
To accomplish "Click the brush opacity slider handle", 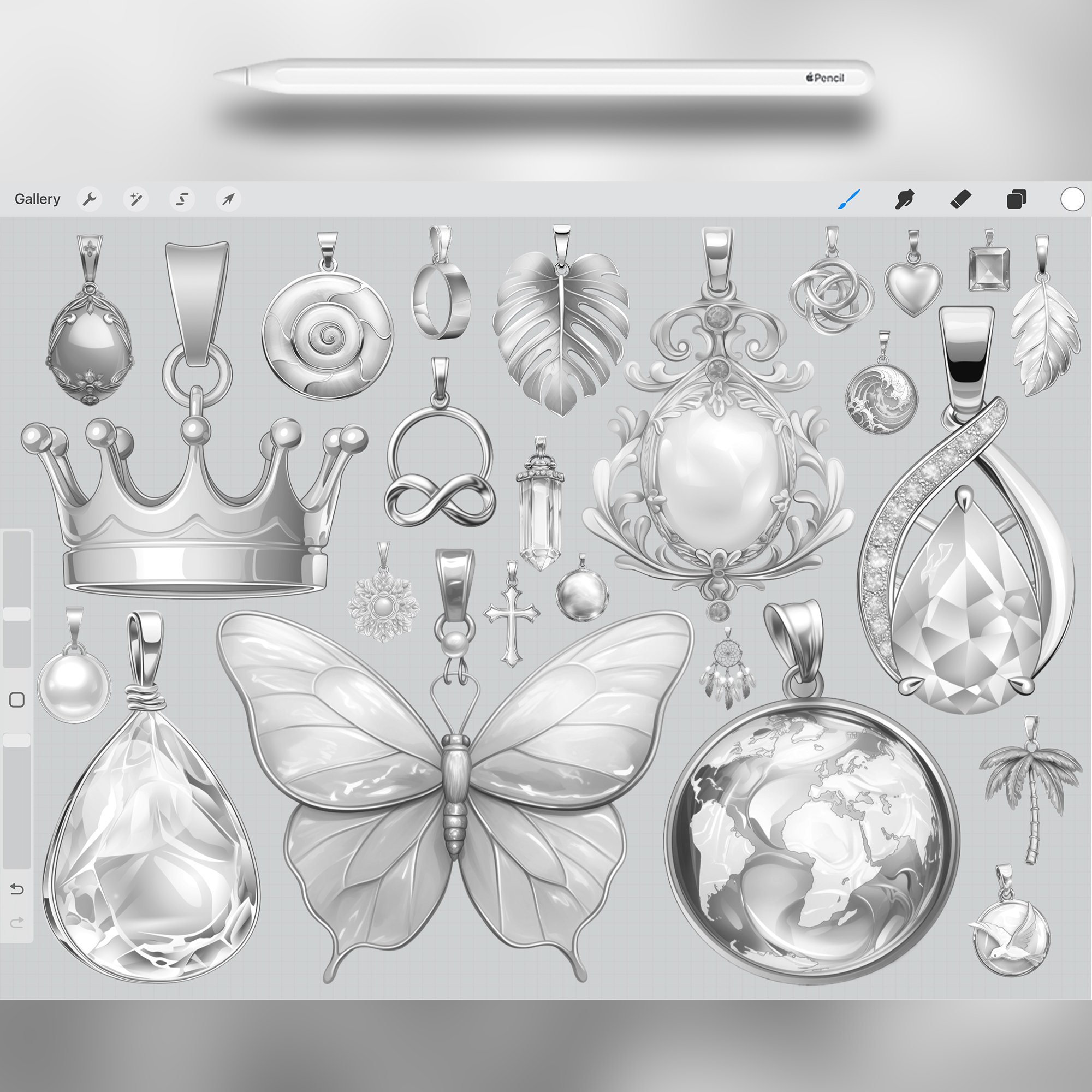I will click(17, 740).
